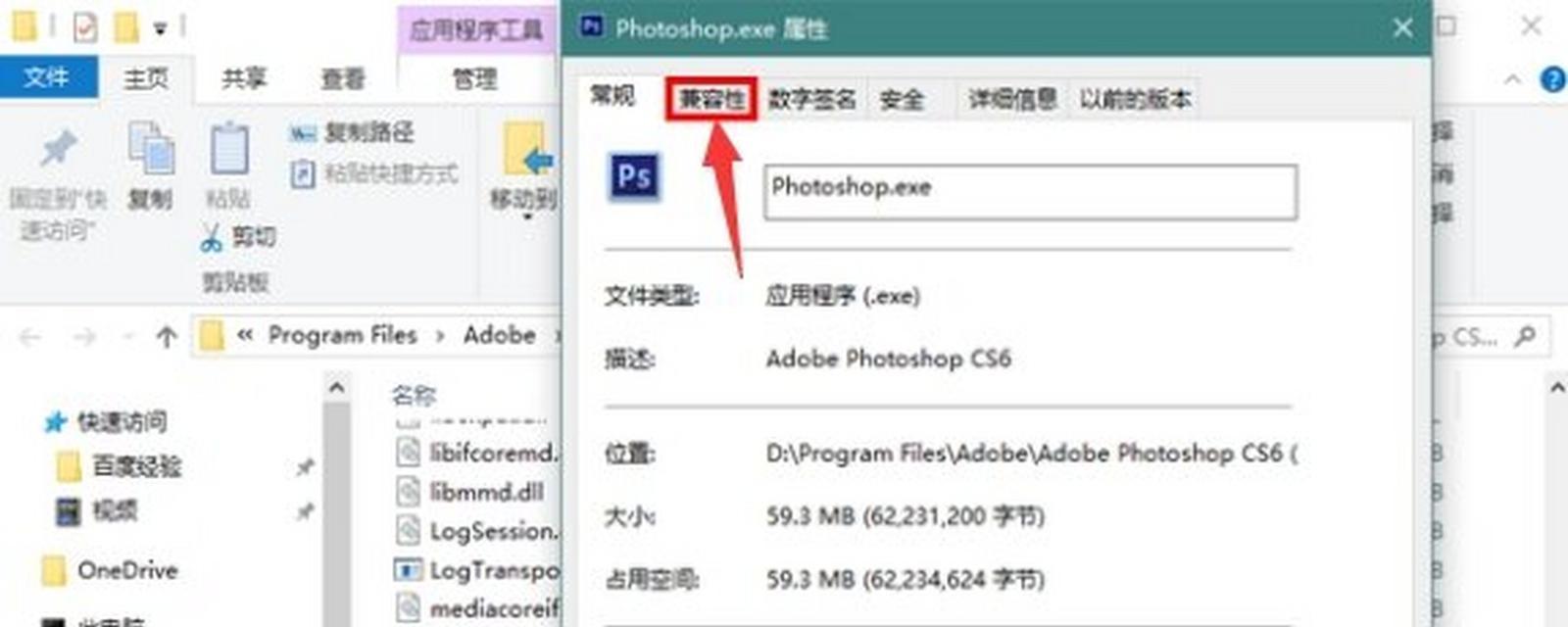Click the pin icon beside 百度经验

(305, 467)
